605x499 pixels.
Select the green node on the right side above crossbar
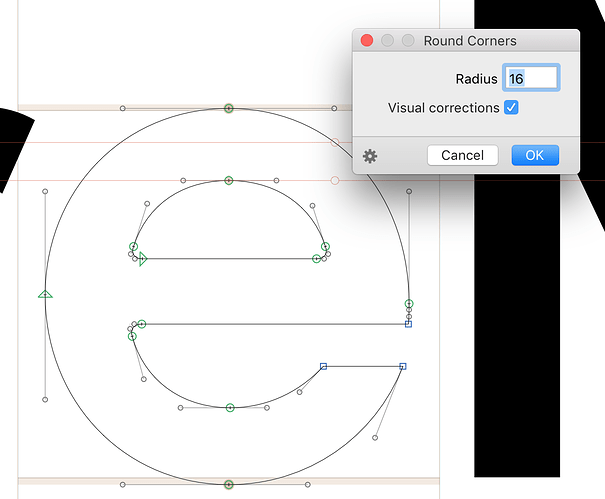click(409, 304)
